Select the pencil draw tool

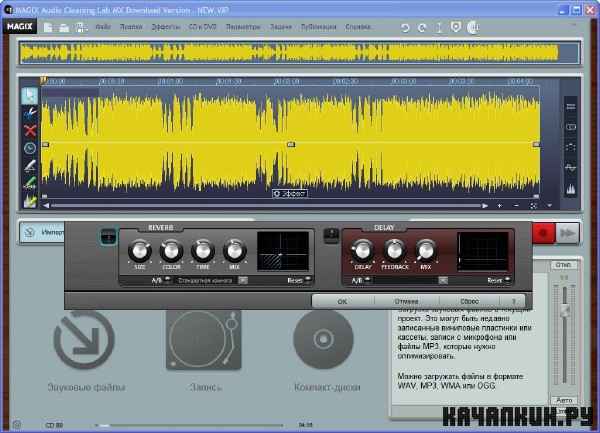pos(30,165)
